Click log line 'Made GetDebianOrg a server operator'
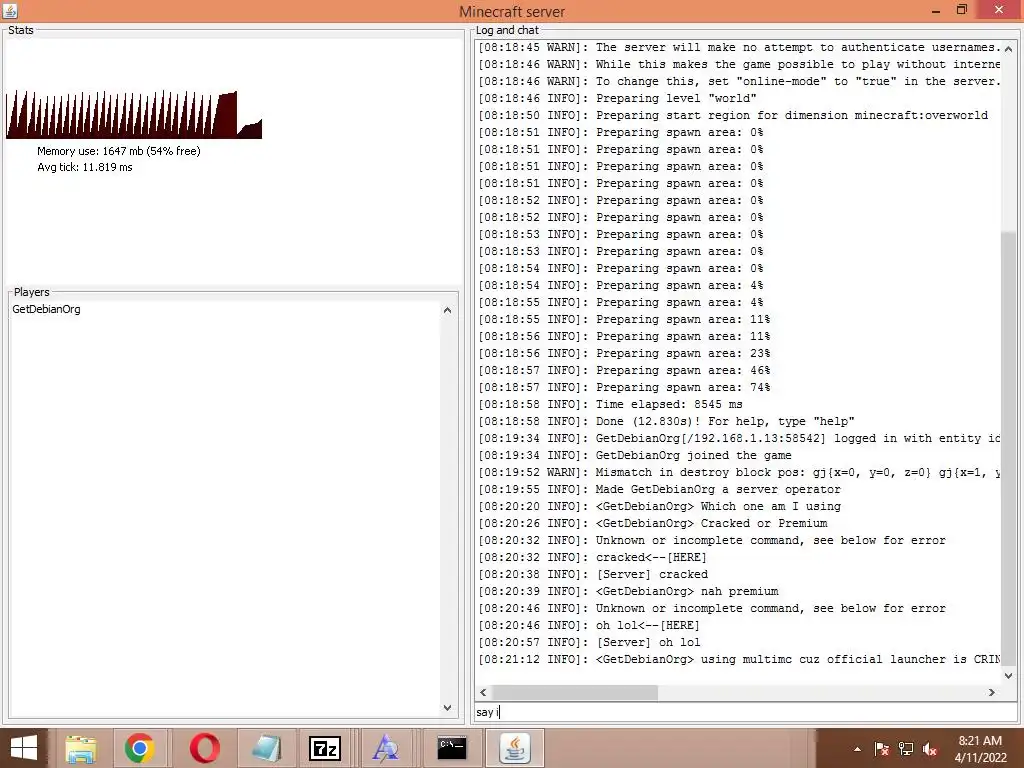The image size is (1024, 768). (x=660, y=489)
